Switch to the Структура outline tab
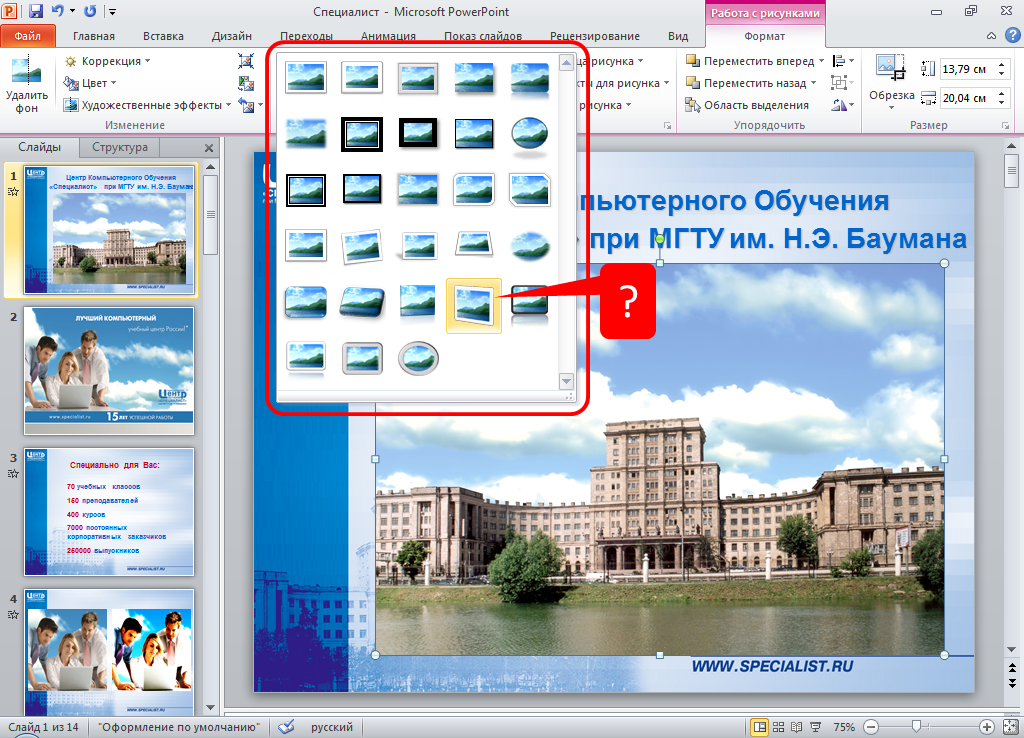This screenshot has height=738, width=1024. pyautogui.click(x=119, y=147)
